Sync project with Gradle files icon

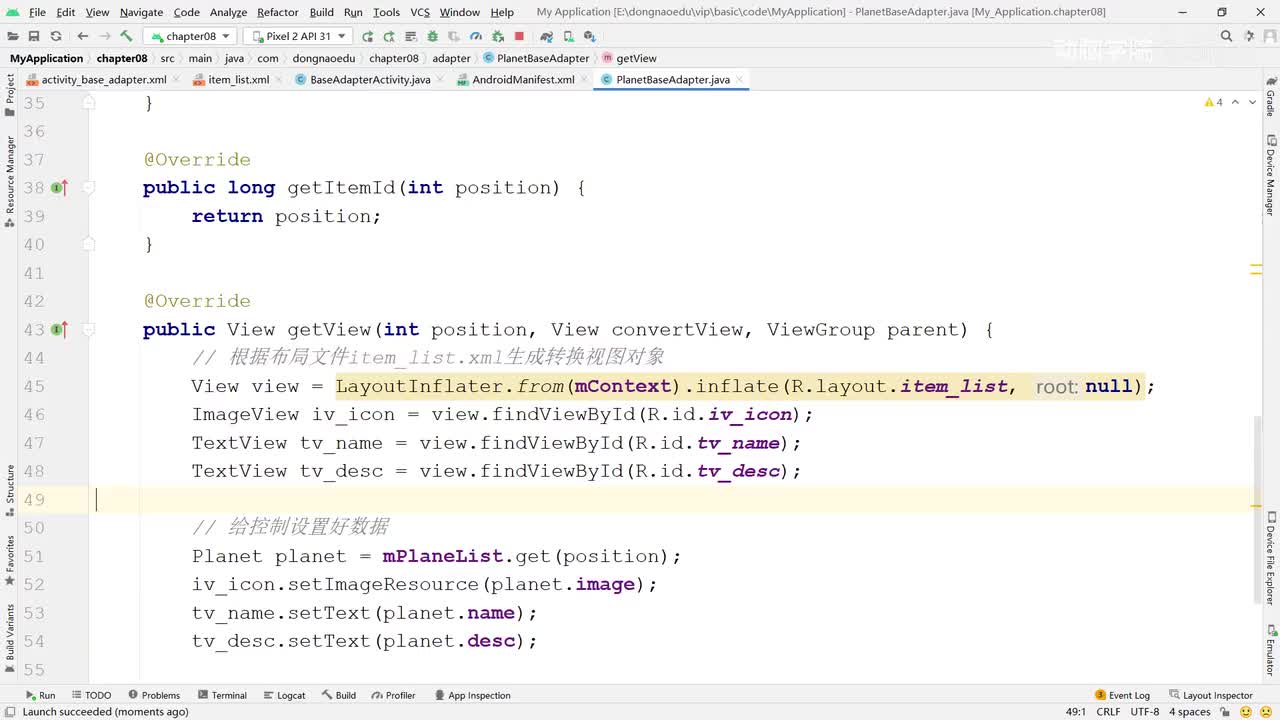coord(546,36)
